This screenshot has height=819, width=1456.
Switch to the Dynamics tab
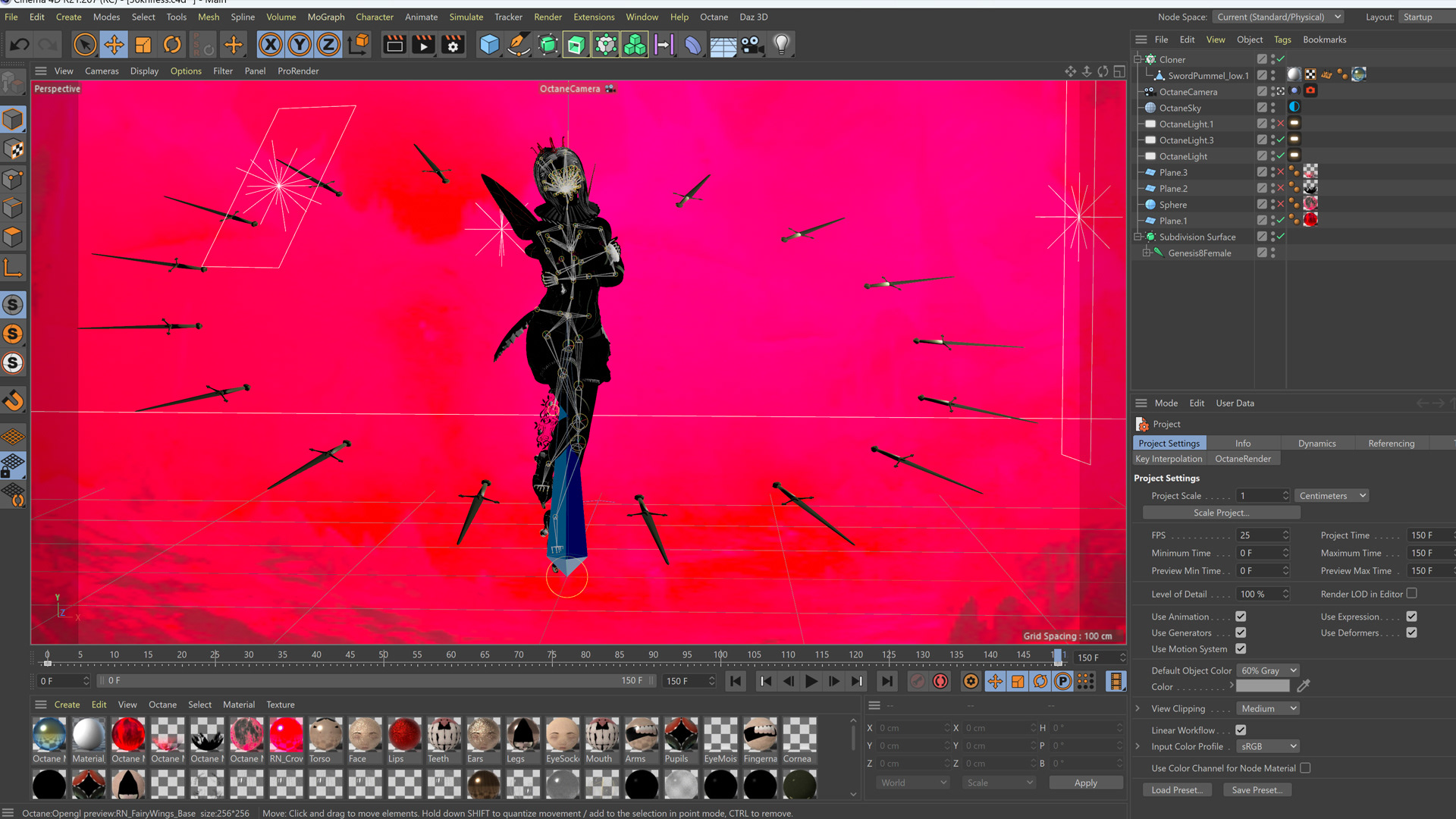(1316, 444)
